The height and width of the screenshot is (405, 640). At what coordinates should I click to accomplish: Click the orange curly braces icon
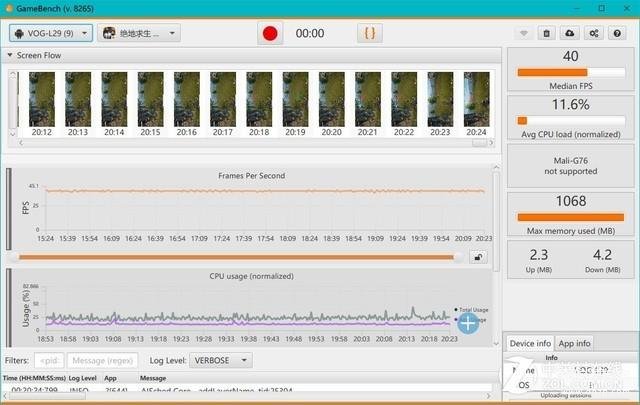369,33
